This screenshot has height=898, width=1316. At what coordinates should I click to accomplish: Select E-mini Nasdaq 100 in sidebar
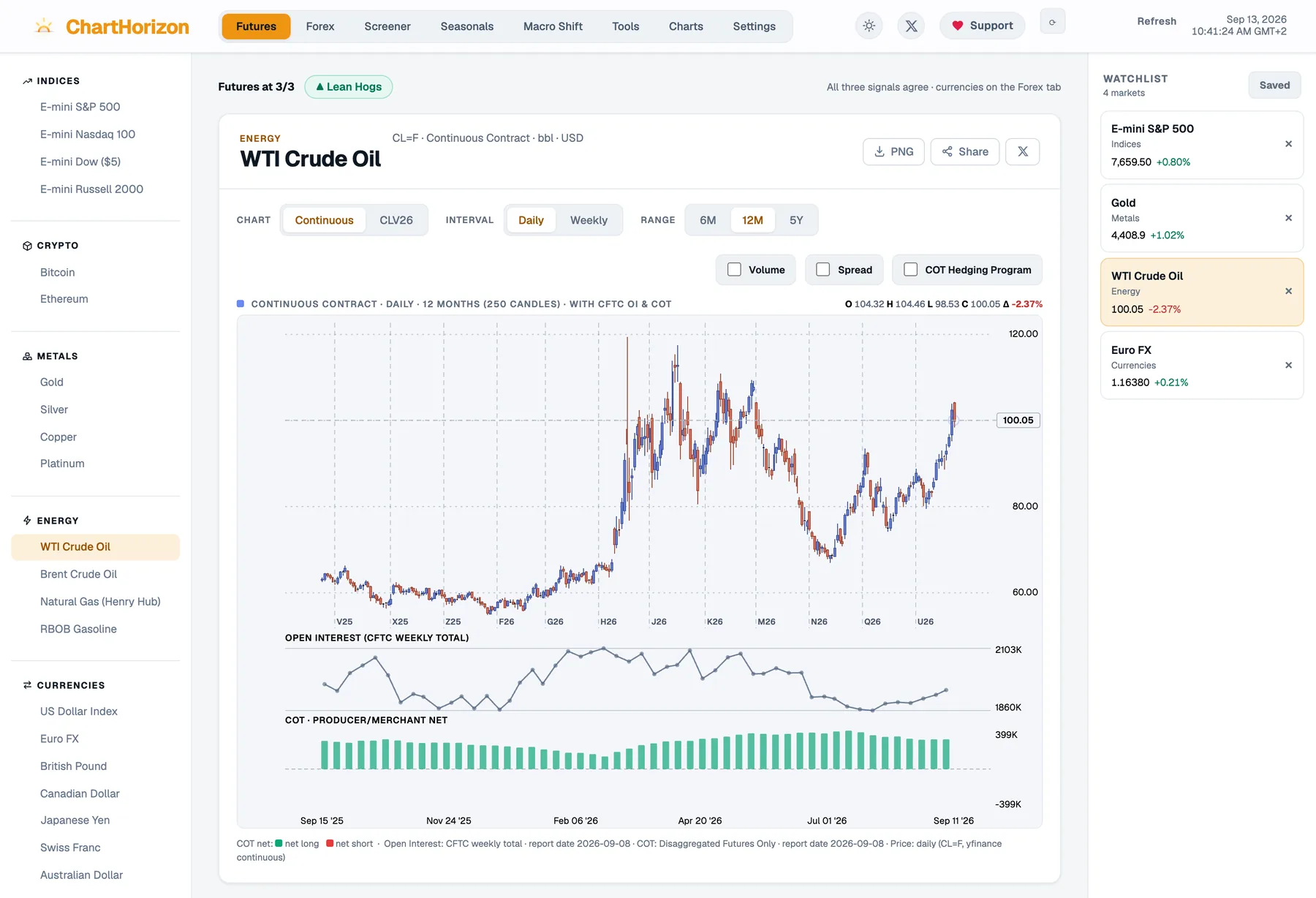pos(95,135)
